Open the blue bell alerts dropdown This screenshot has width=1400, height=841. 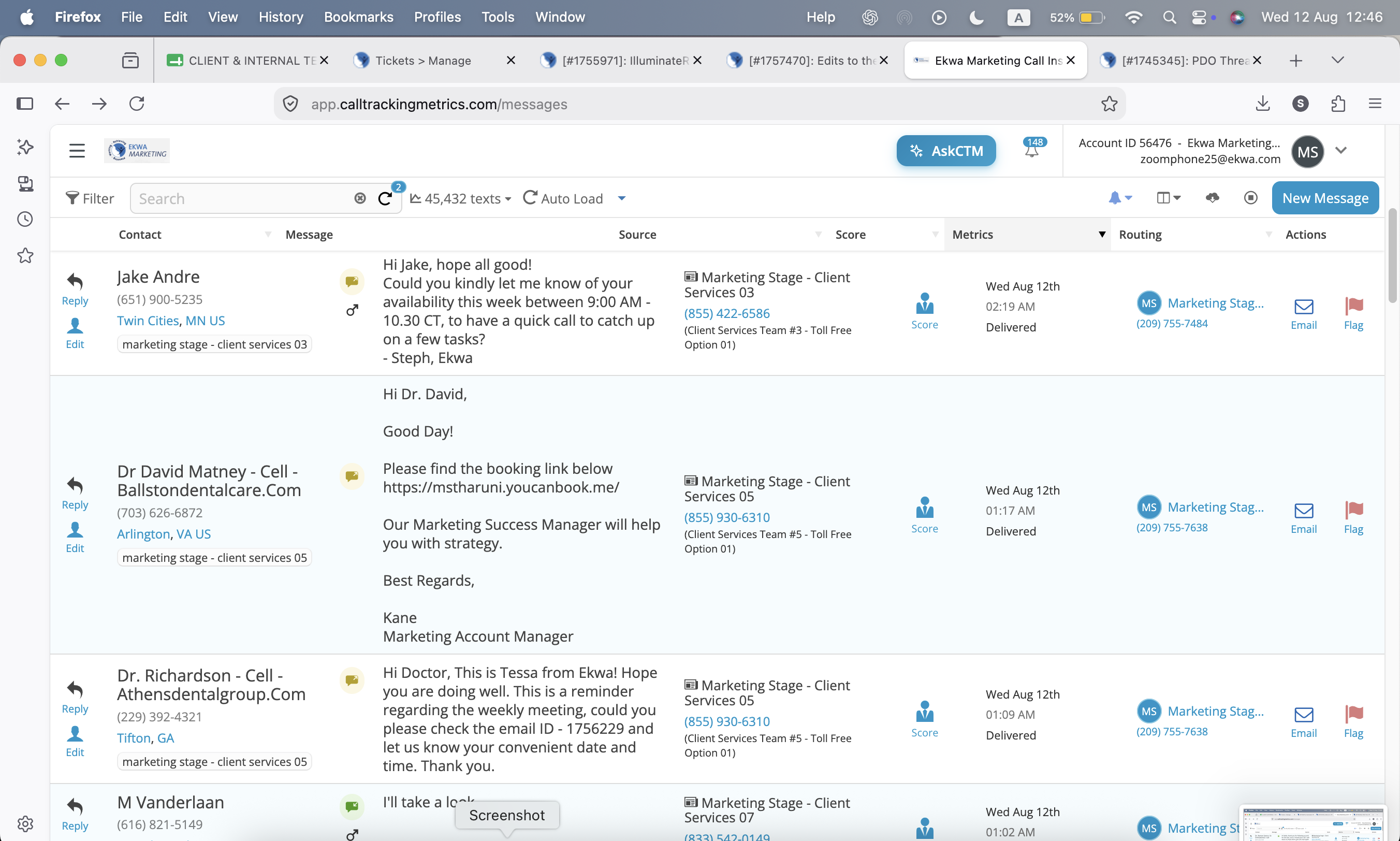click(x=1120, y=198)
